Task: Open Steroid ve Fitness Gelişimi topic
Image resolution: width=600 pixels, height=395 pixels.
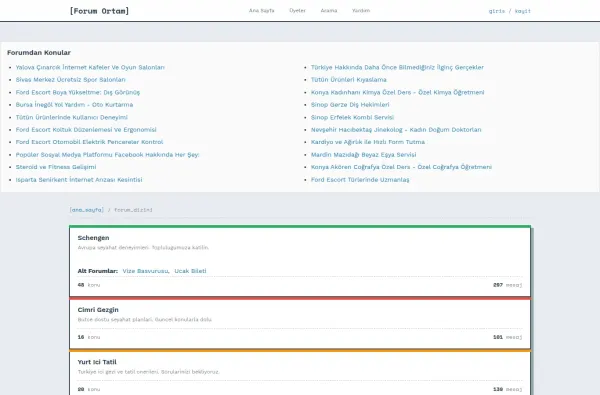Action: click(x=56, y=167)
